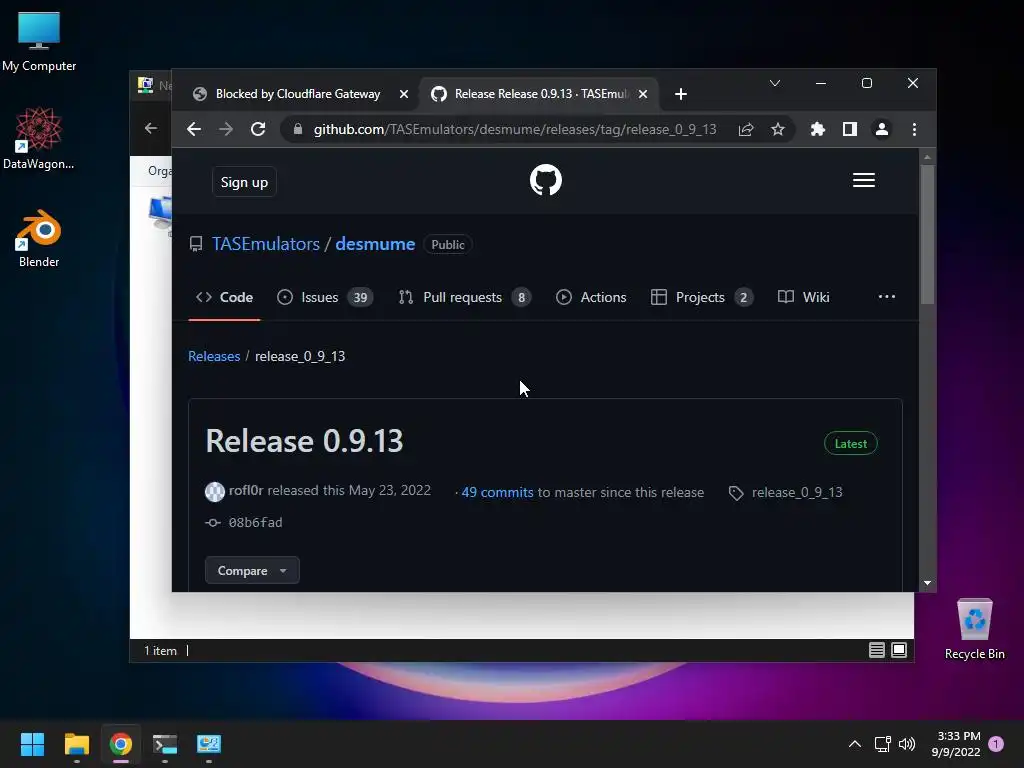Select the Release 0.9.13 browser tab

point(539,94)
